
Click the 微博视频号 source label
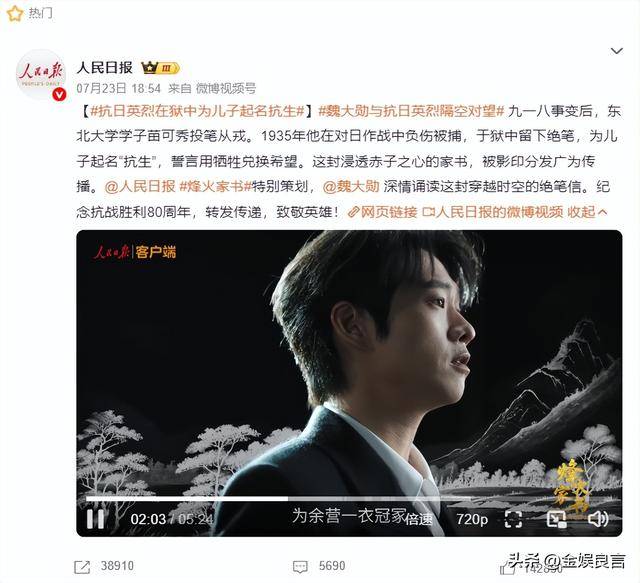226,88
